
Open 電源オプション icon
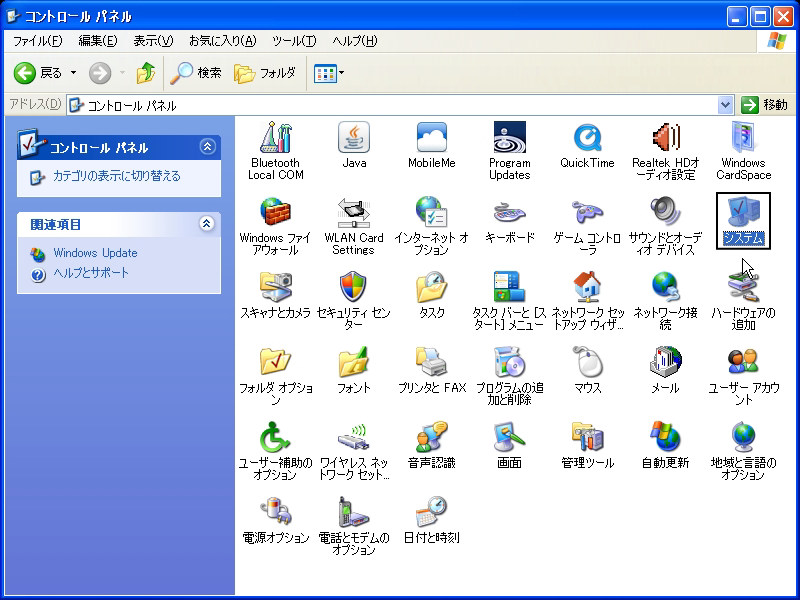point(276,512)
